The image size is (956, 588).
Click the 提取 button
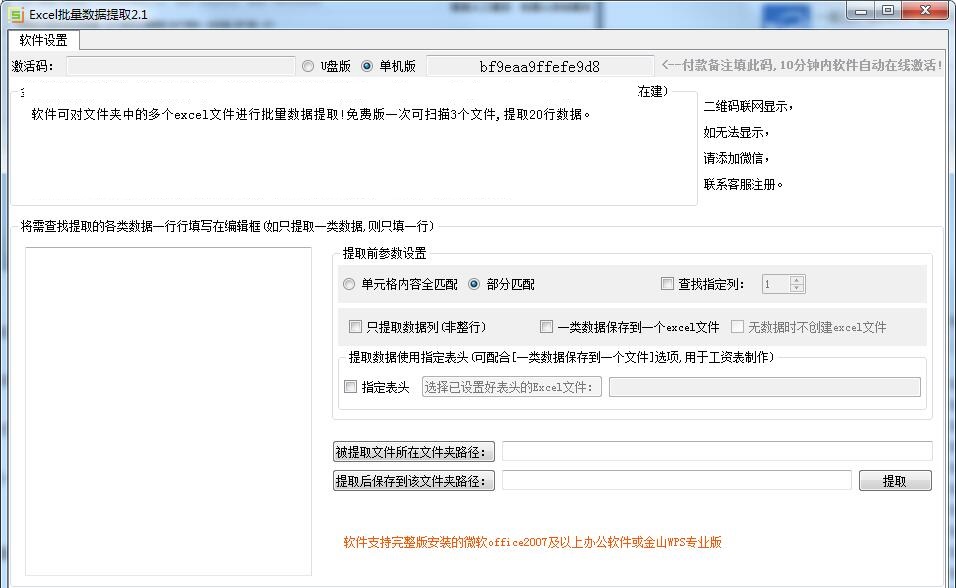coord(895,481)
